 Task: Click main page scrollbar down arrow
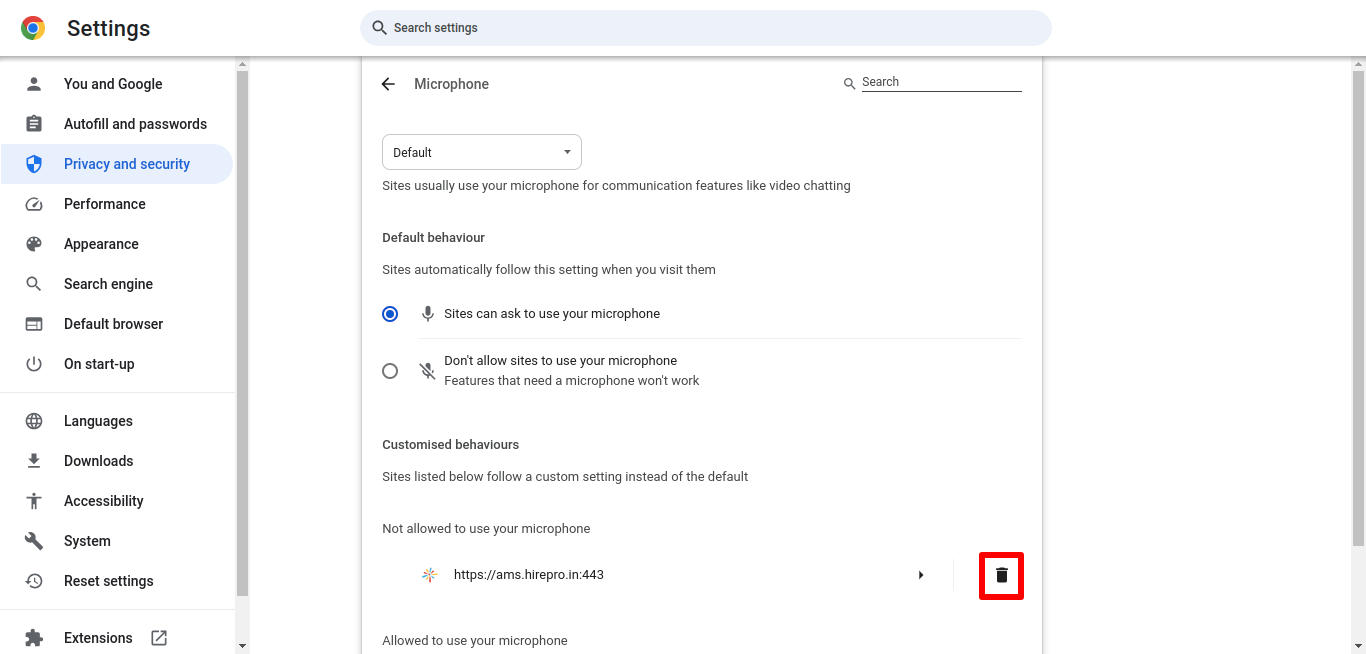point(1358,646)
